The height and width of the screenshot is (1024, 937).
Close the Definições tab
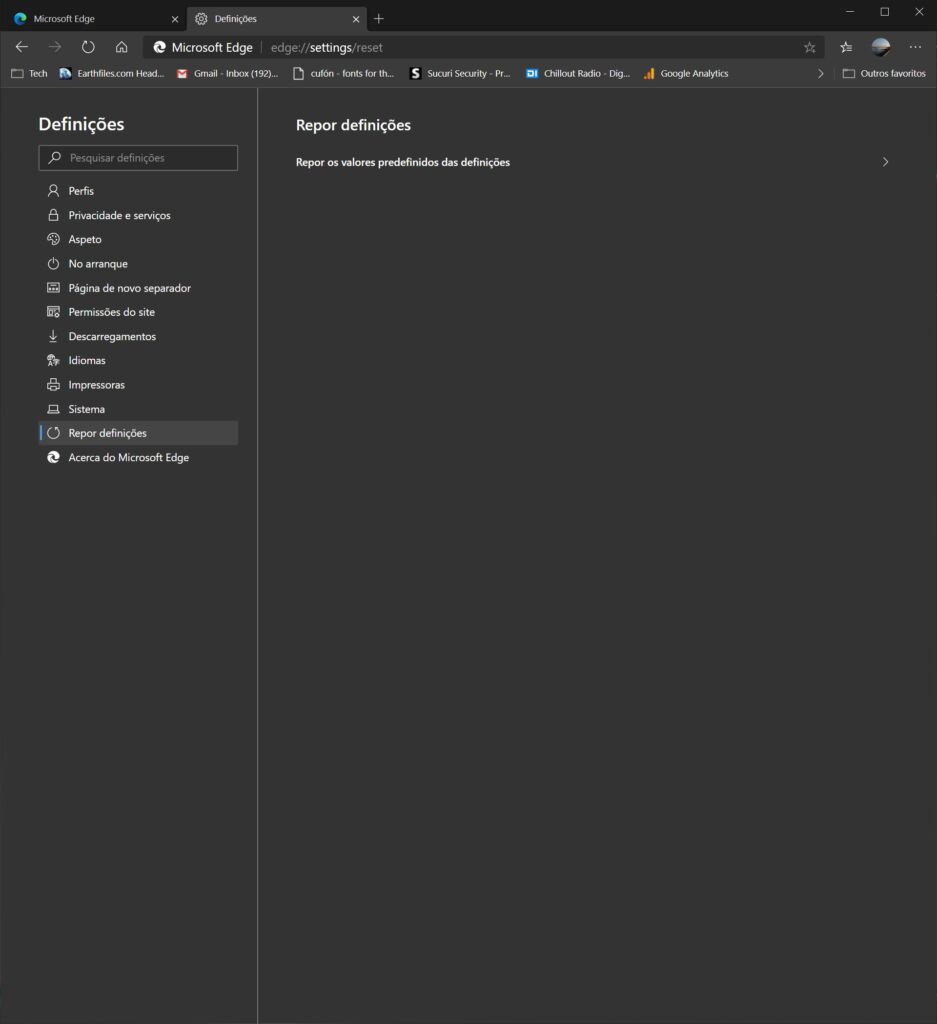[356, 19]
